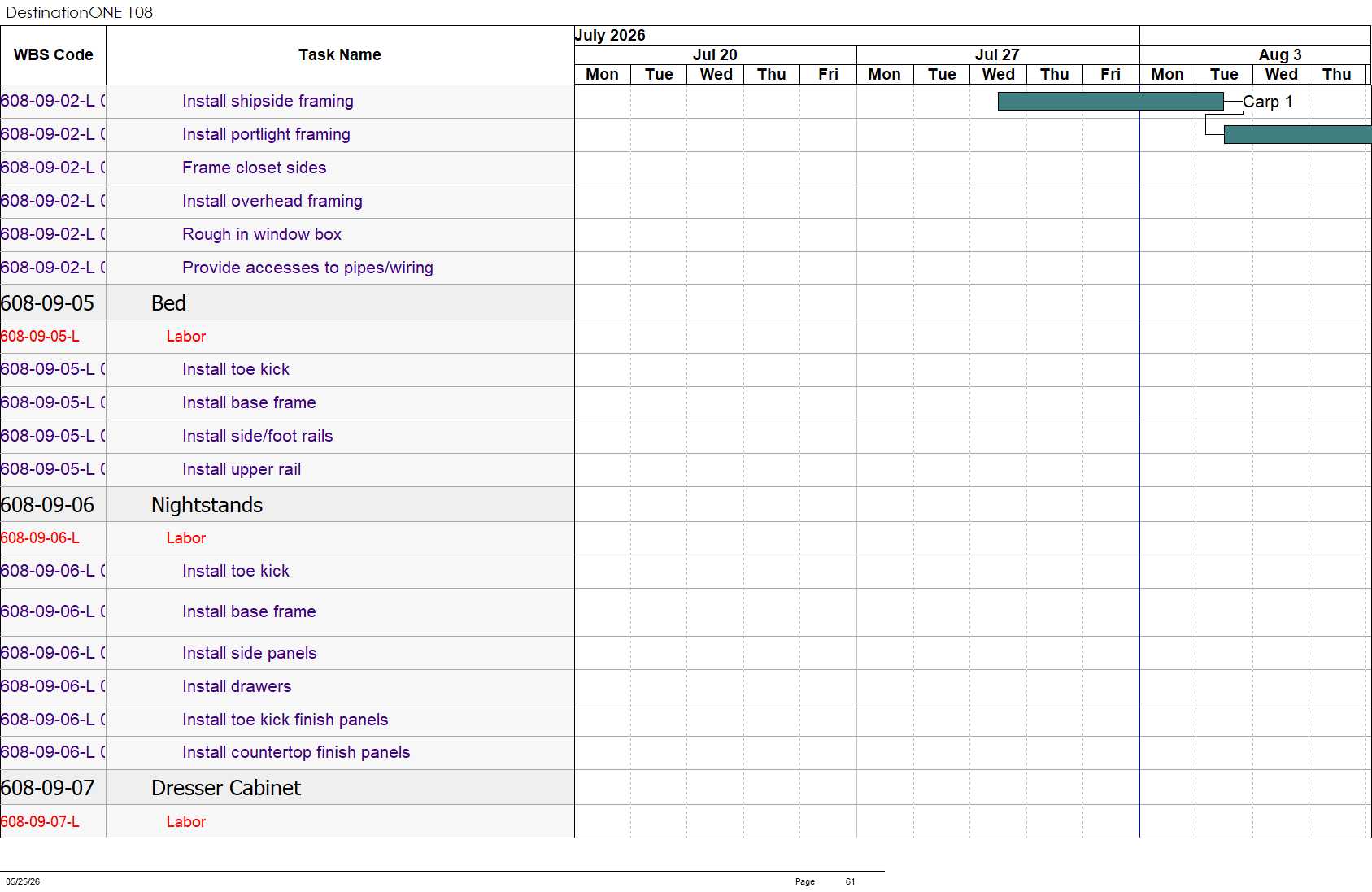Select the Install upper rail task
The width and height of the screenshot is (1372, 892).
pyautogui.click(x=242, y=470)
